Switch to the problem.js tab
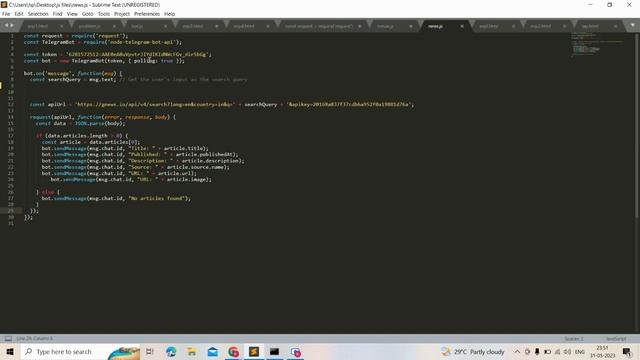Screen dimensions: 640x360 [x=89, y=26]
